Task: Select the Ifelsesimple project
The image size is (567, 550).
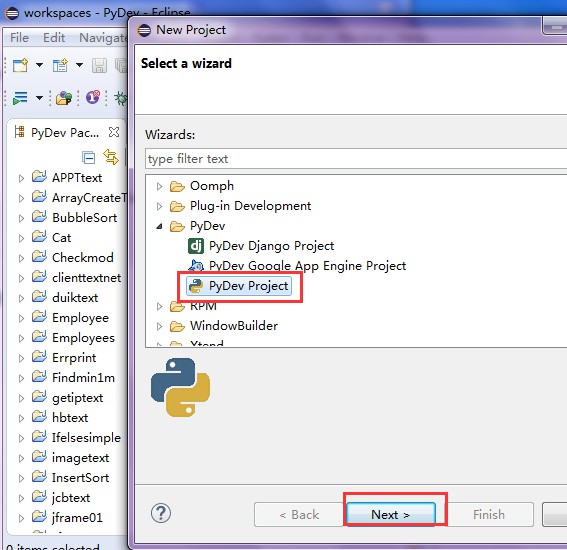Action: pyautogui.click(x=86, y=438)
